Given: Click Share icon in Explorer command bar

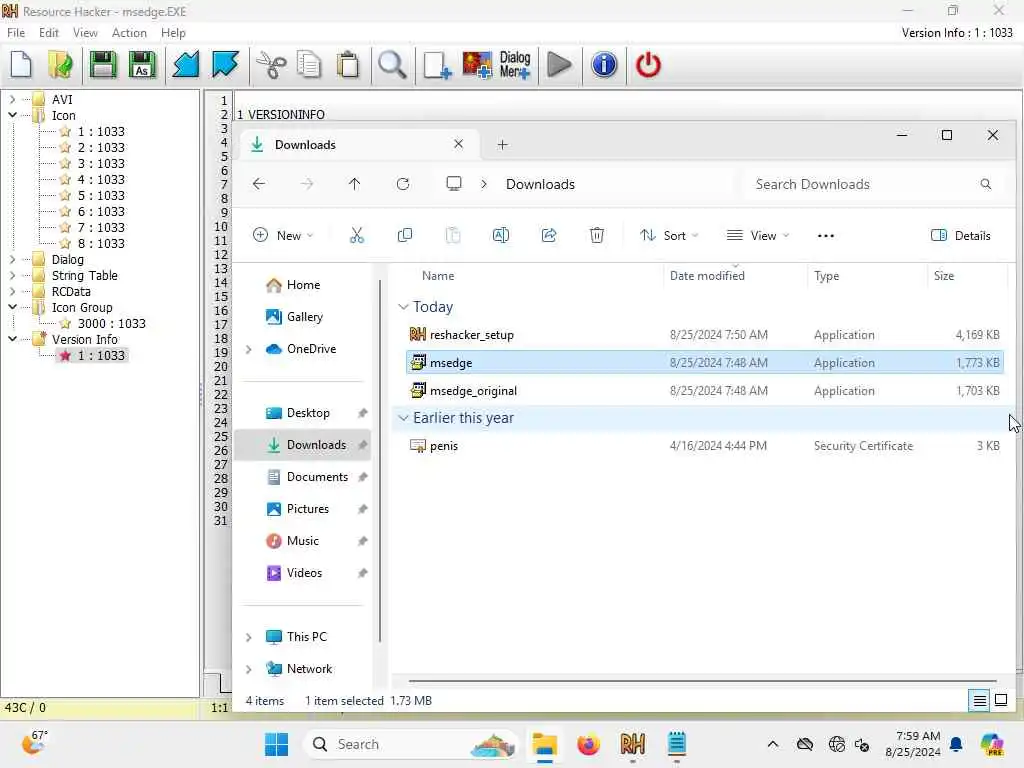Looking at the screenshot, I should pos(549,235).
